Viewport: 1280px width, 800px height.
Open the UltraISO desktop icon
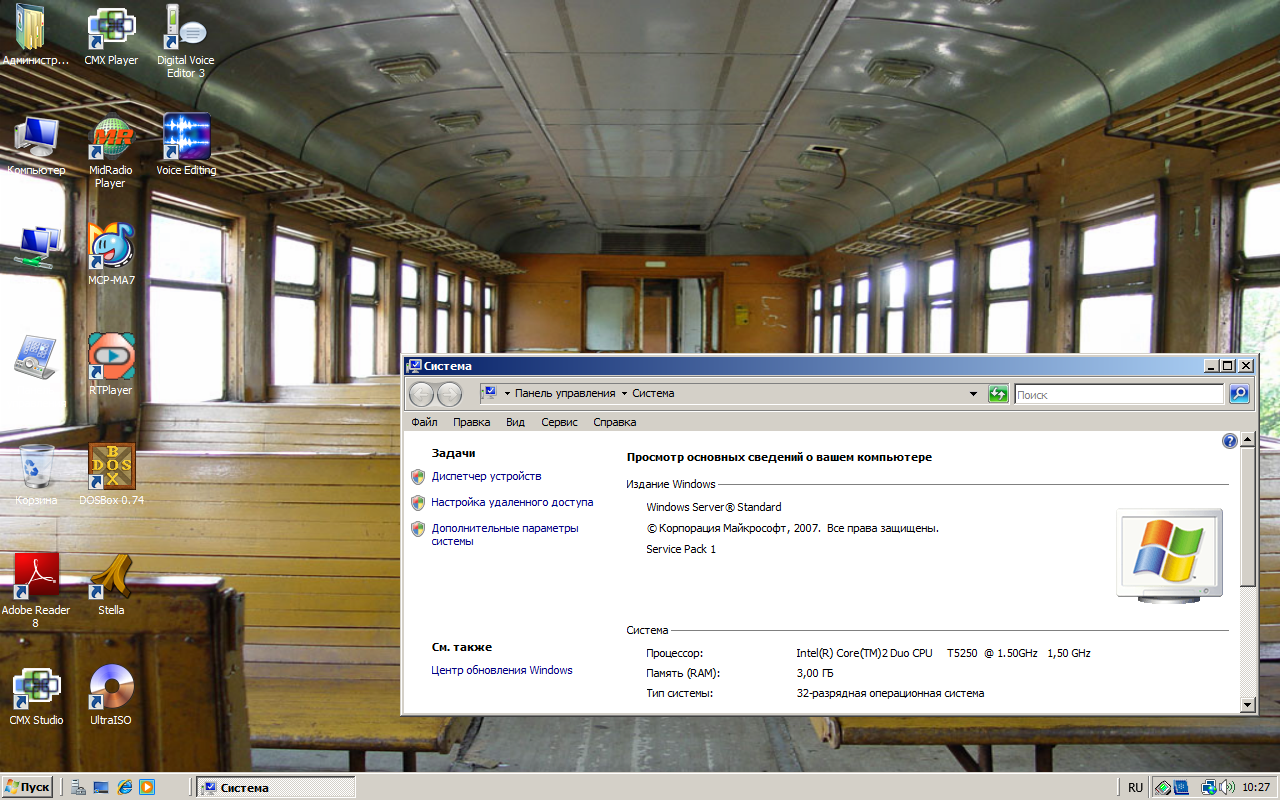(x=111, y=688)
